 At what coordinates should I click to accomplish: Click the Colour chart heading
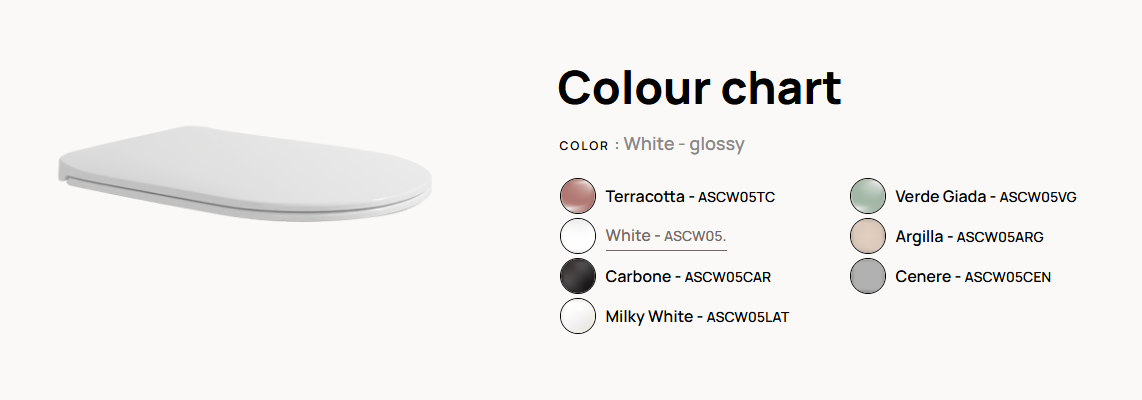click(x=699, y=87)
